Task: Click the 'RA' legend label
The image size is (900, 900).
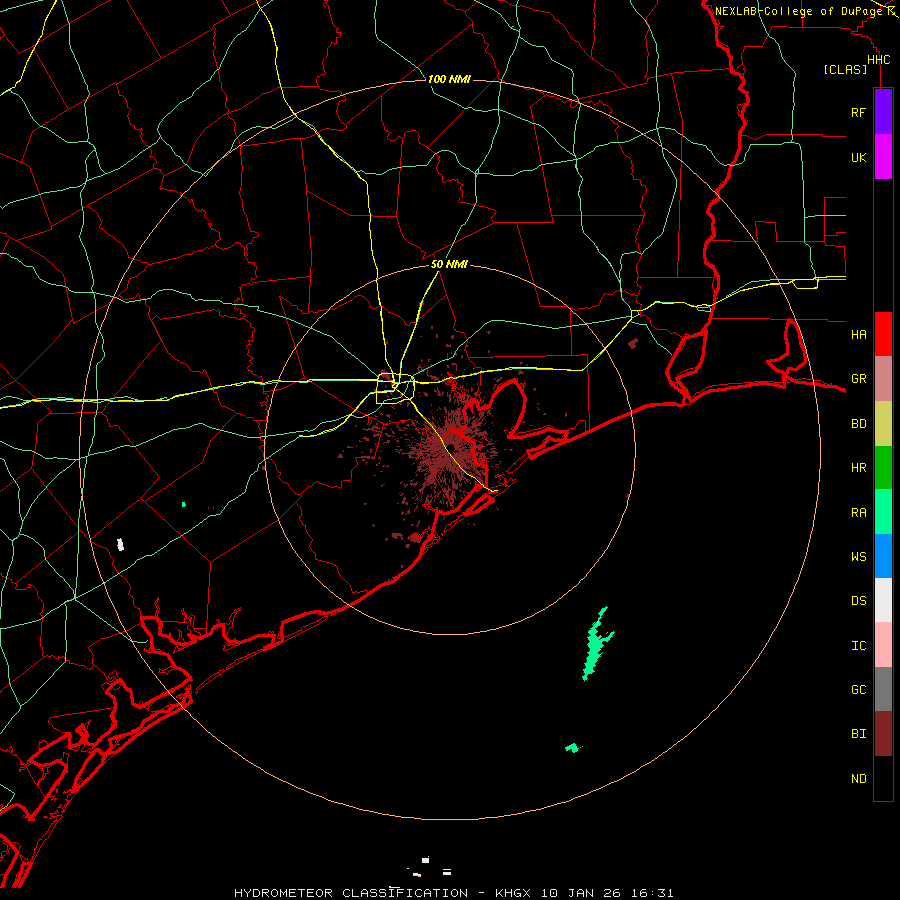Action: click(x=858, y=513)
